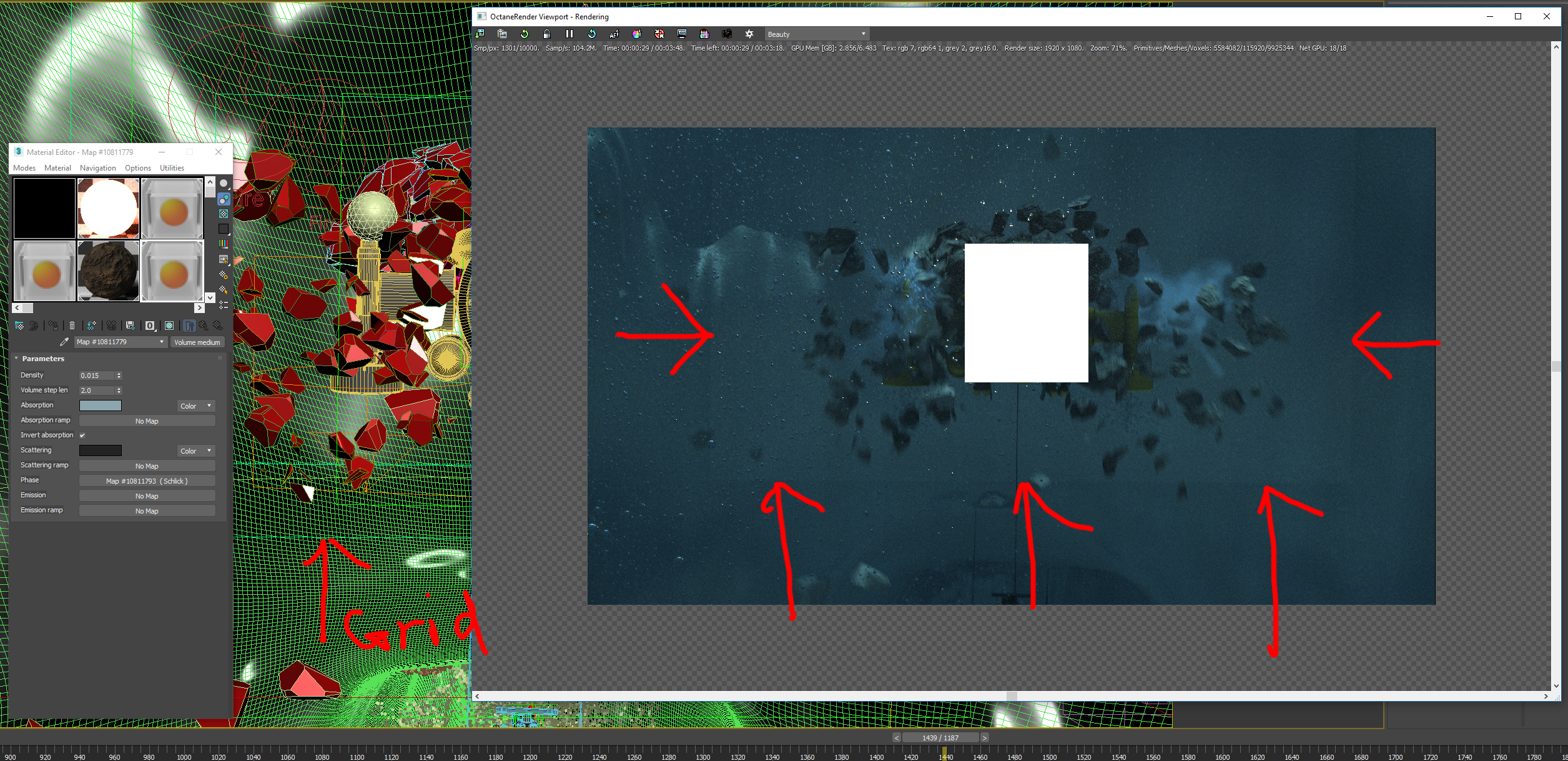Click the auto focus picker (AF) icon
Viewport: 1568px width, 761px height.
click(614, 34)
